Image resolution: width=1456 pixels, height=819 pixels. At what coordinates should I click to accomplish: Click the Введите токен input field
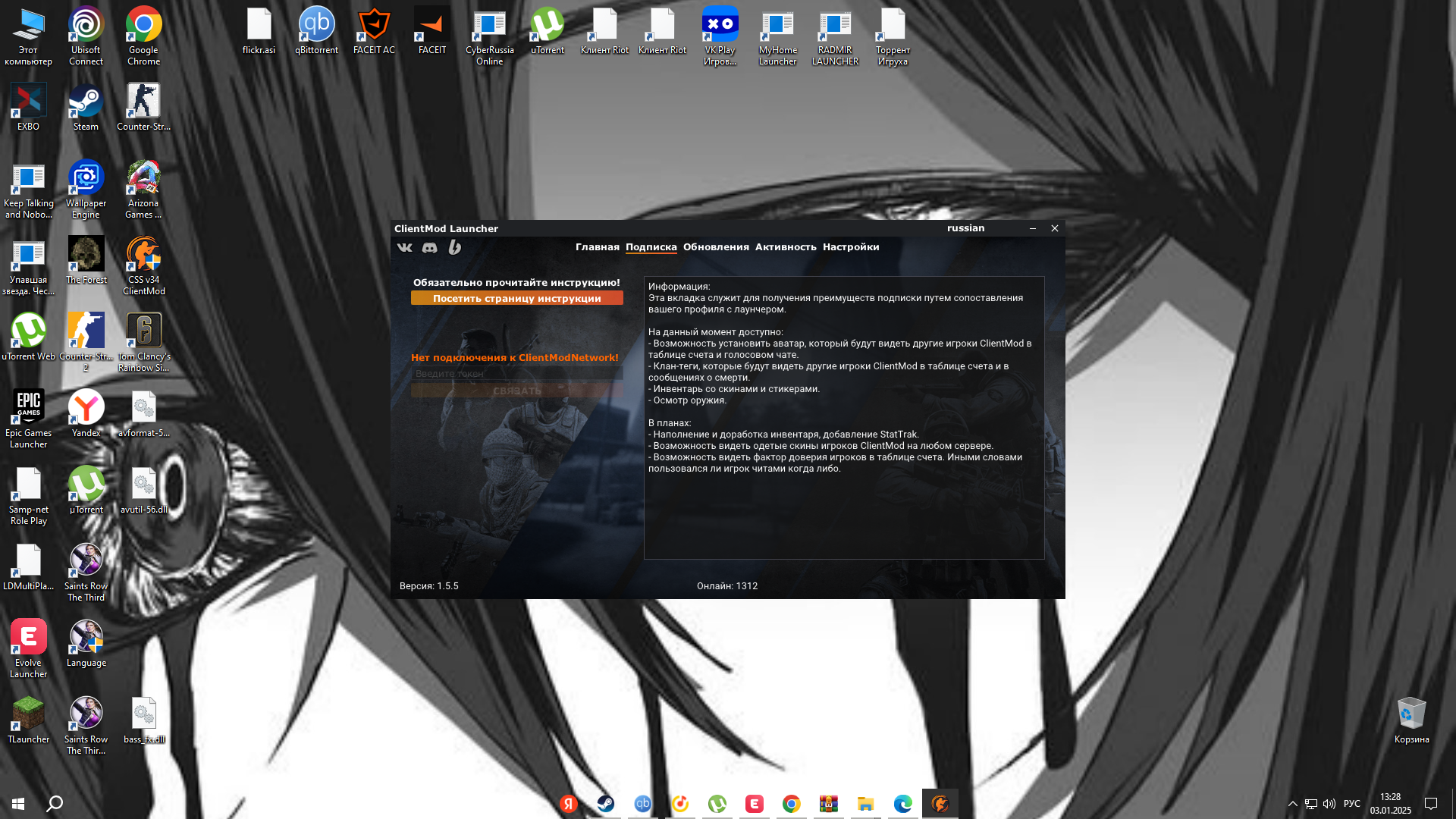pos(516,373)
